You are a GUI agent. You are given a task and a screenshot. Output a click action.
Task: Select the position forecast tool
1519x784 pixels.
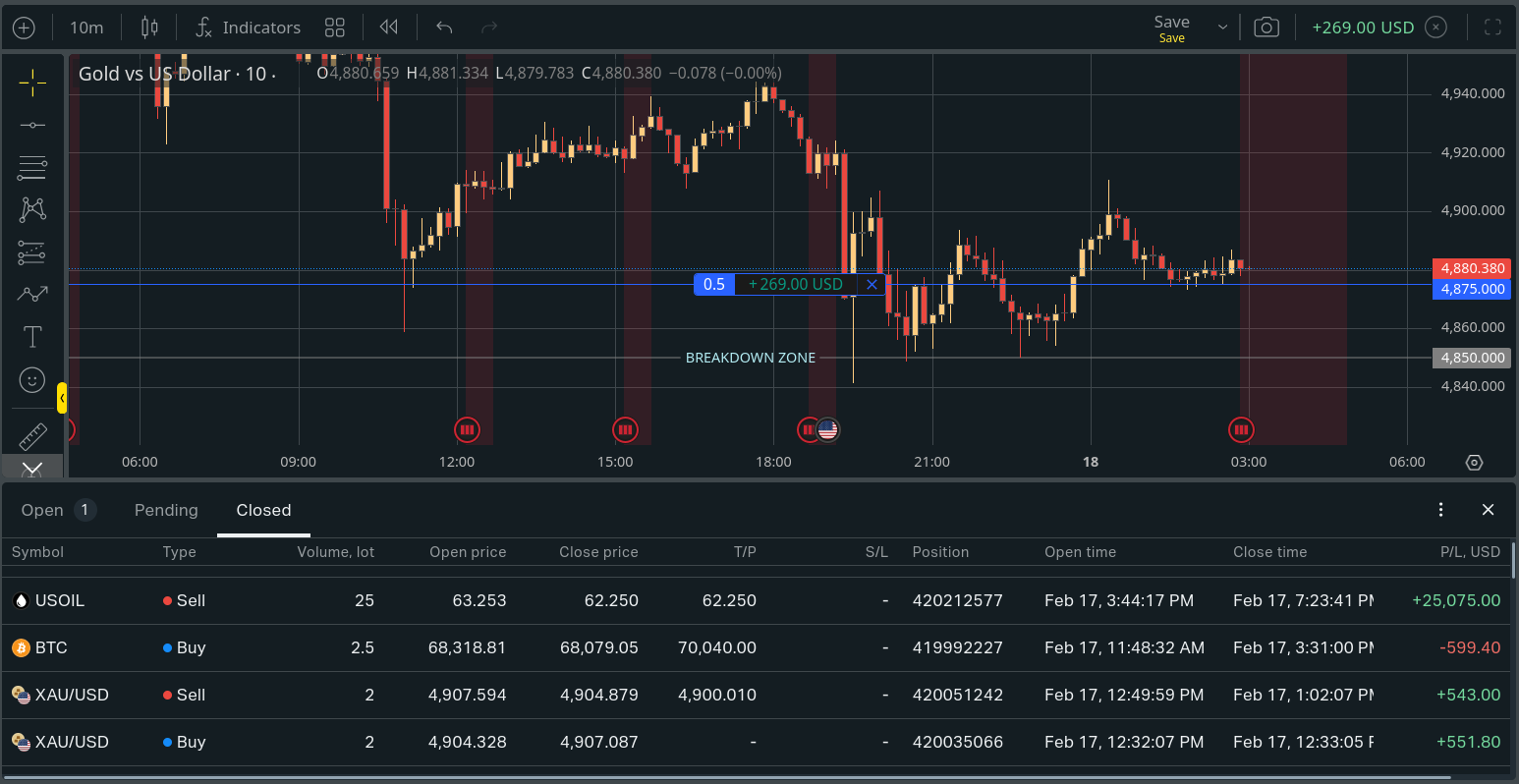[x=32, y=252]
